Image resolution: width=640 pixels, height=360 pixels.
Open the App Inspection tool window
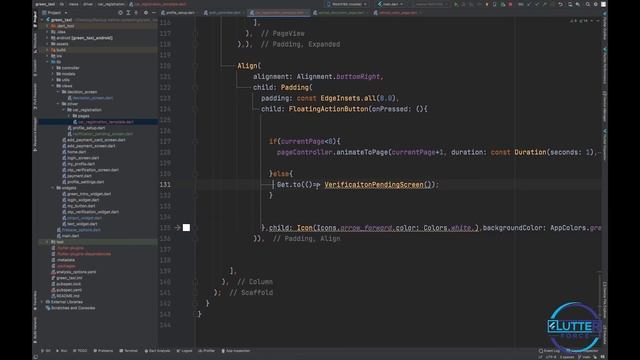coord(236,351)
